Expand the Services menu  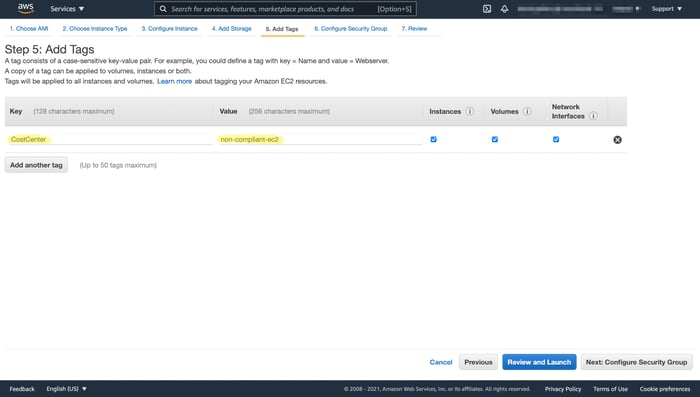point(67,8)
